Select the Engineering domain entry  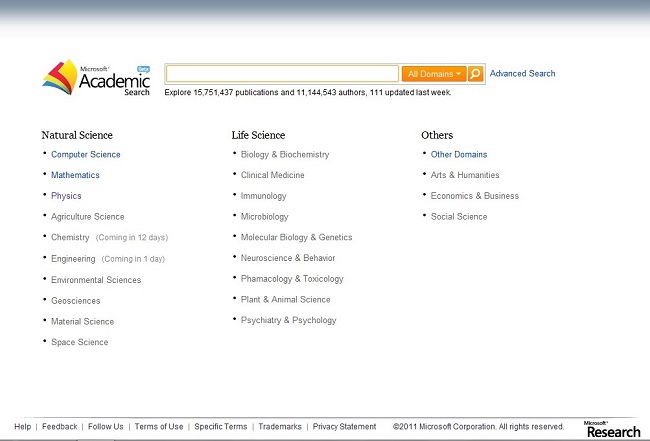(73, 259)
